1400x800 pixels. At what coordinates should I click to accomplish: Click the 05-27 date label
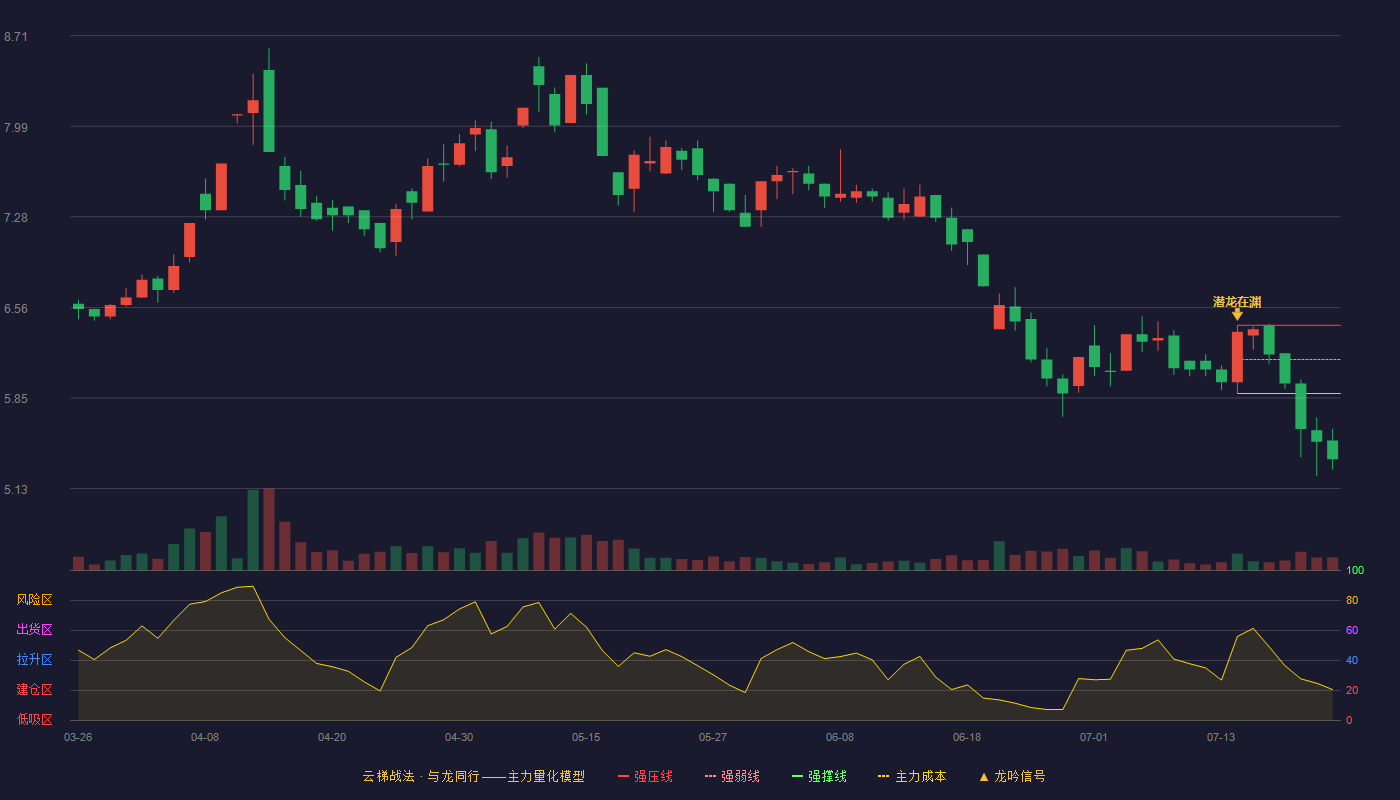click(x=713, y=737)
